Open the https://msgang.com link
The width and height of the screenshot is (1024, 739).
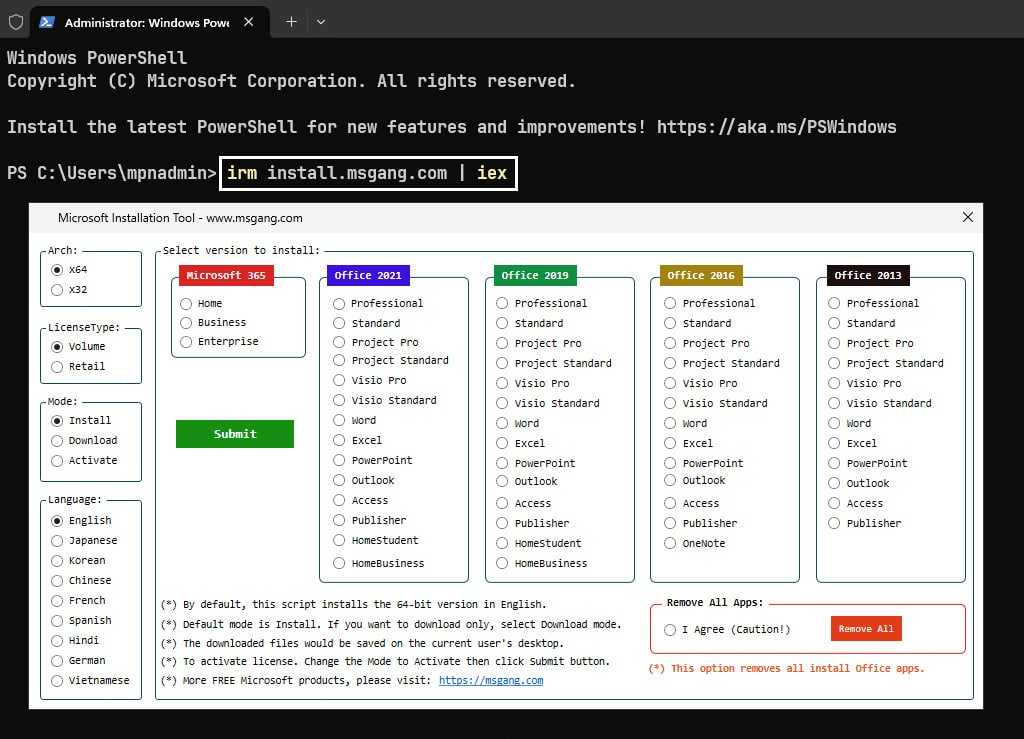491,680
